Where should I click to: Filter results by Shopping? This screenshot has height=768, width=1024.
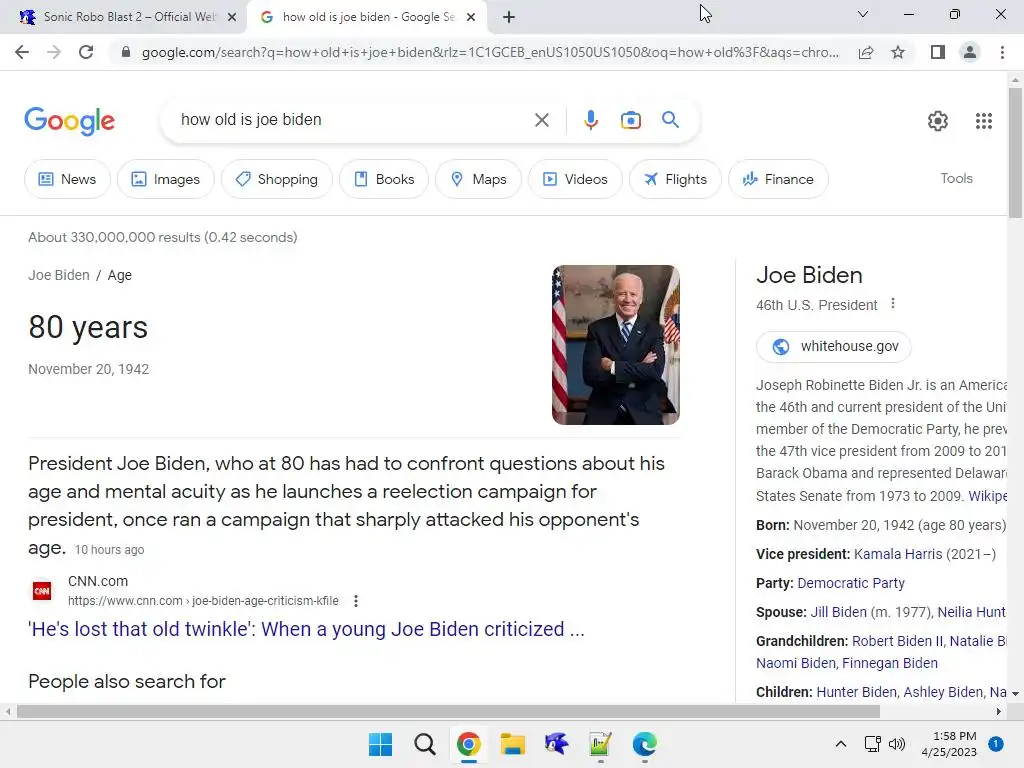(277, 179)
